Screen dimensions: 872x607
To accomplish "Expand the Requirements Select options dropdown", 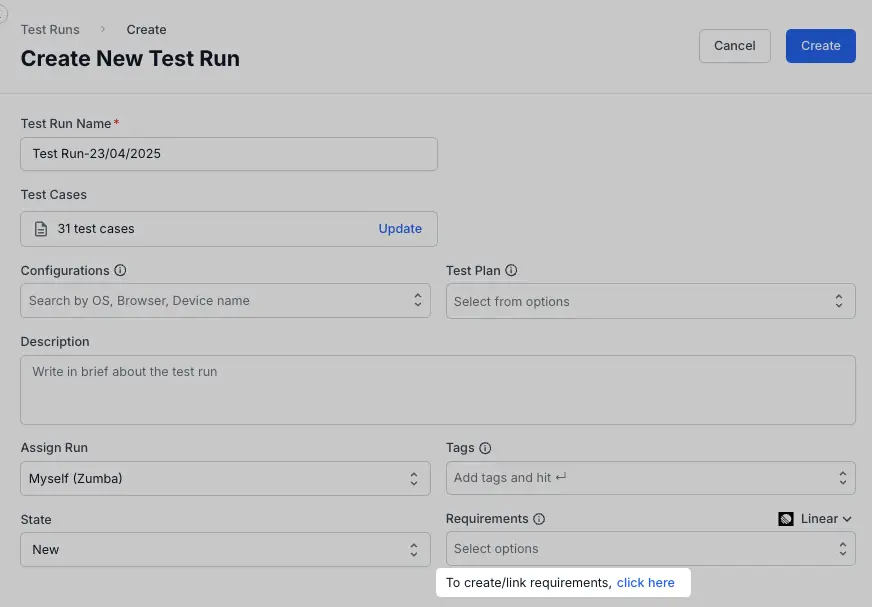I will 650,549.
